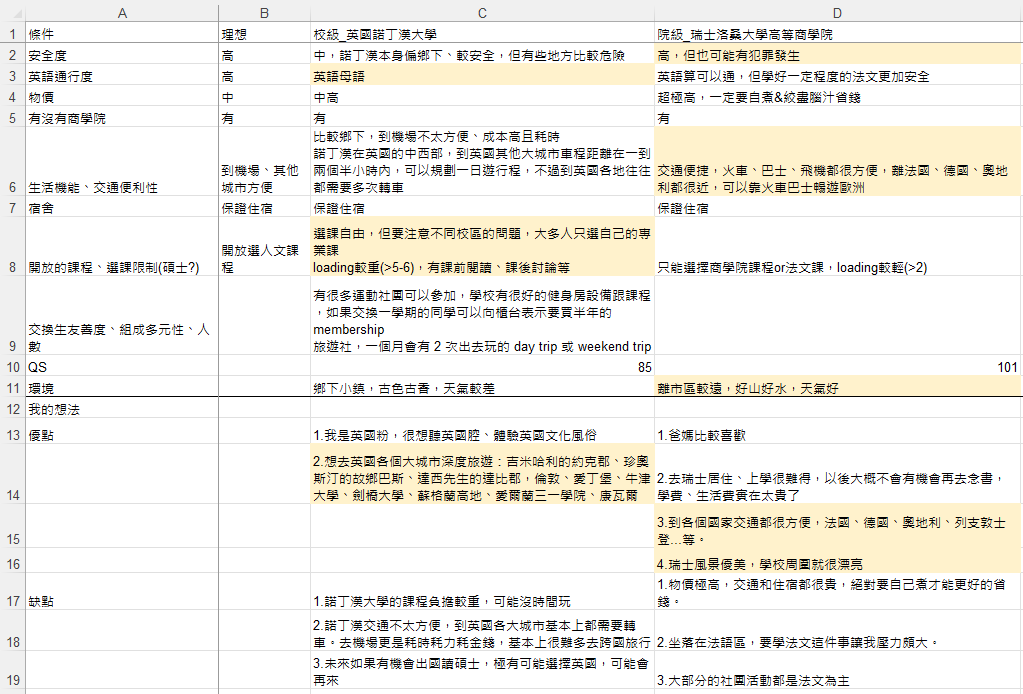
Task: Select the cell 院級_瑞士洛桑大學高等商學院
Action: (x=838, y=34)
